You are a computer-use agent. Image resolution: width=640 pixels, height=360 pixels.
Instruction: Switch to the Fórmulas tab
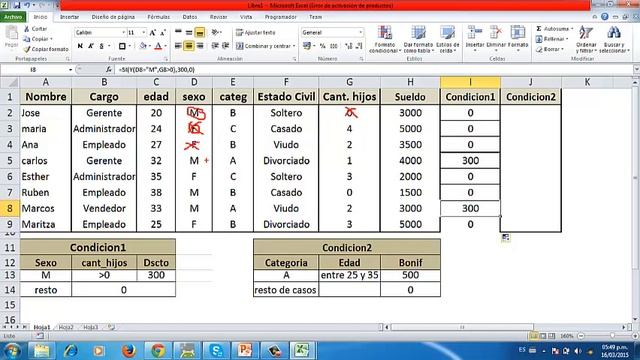tap(158, 17)
